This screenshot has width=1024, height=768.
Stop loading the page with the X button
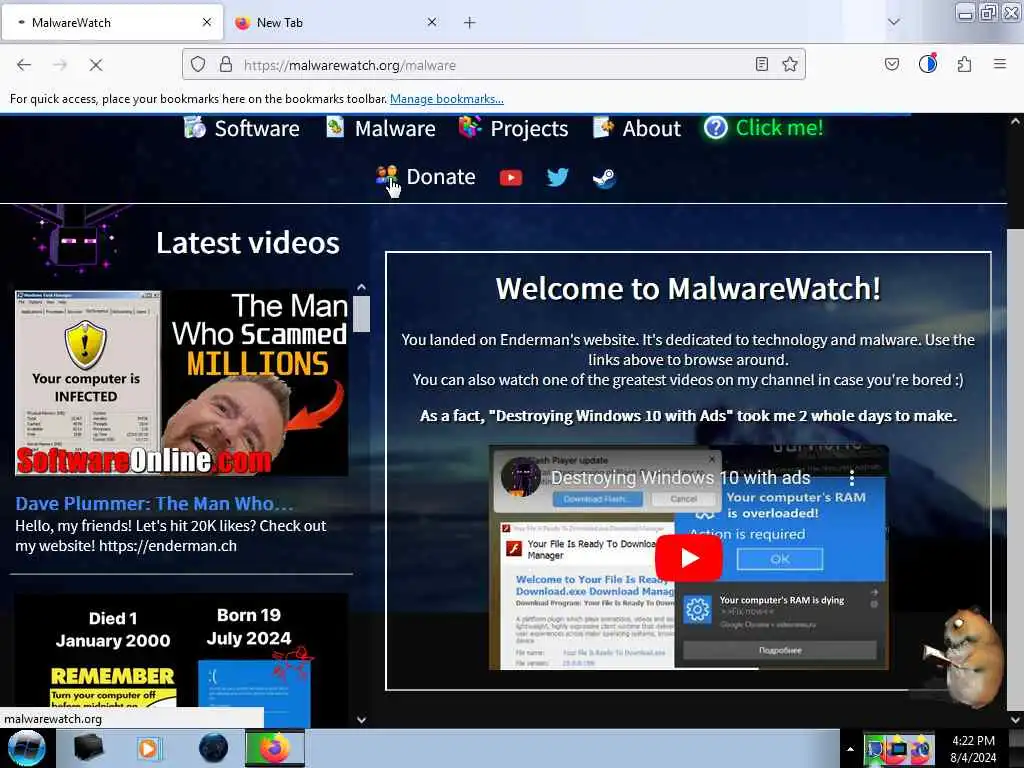(95, 65)
